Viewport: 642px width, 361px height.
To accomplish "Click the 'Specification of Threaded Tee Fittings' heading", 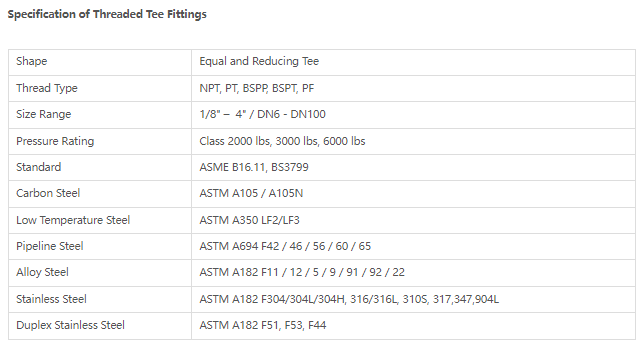I will (107, 14).
